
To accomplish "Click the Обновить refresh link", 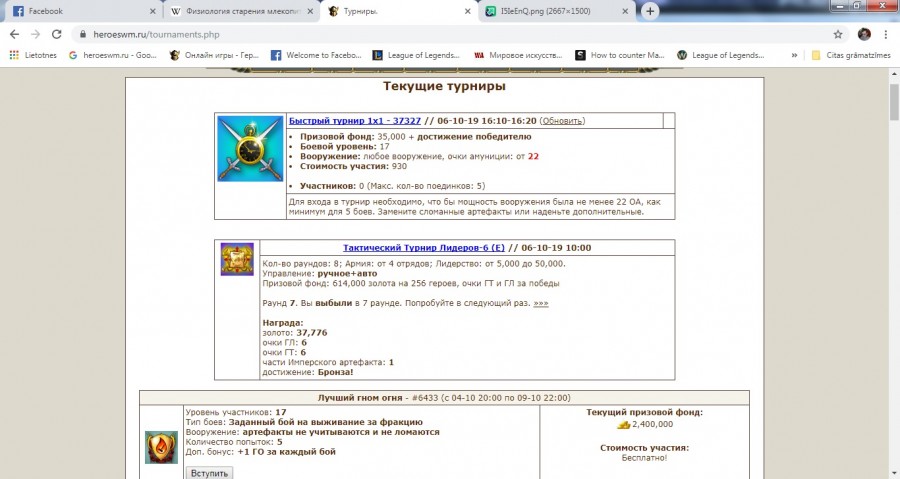I will pyautogui.click(x=562, y=120).
